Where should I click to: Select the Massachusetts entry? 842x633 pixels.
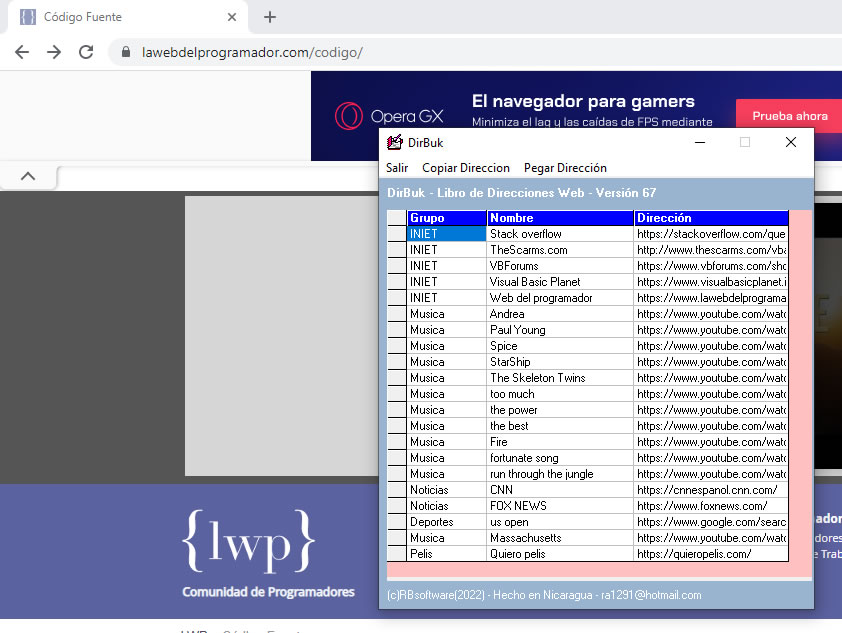(x=561, y=538)
